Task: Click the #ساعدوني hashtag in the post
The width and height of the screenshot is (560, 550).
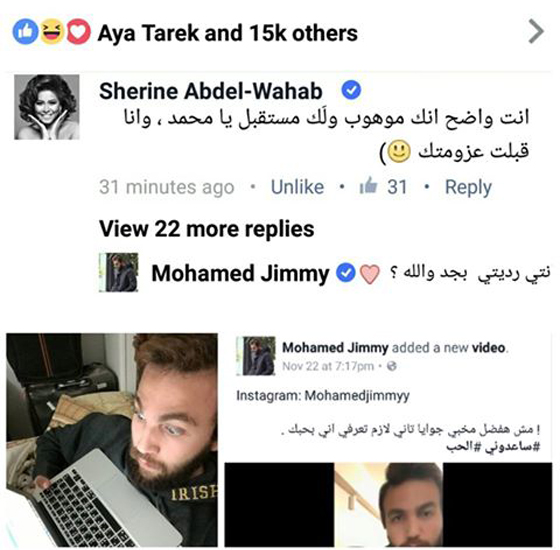Action: pos(512,446)
